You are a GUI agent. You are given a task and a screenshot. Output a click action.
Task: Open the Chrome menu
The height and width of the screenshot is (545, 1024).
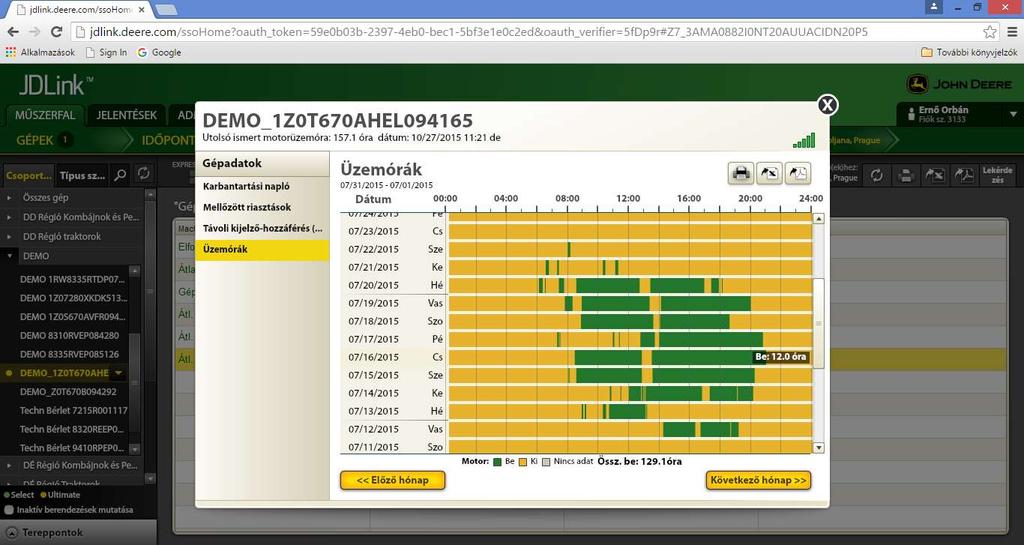[x=1012, y=31]
